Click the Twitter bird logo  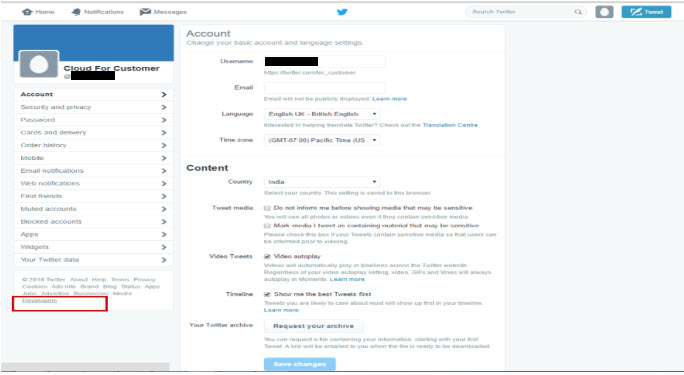[x=342, y=12]
